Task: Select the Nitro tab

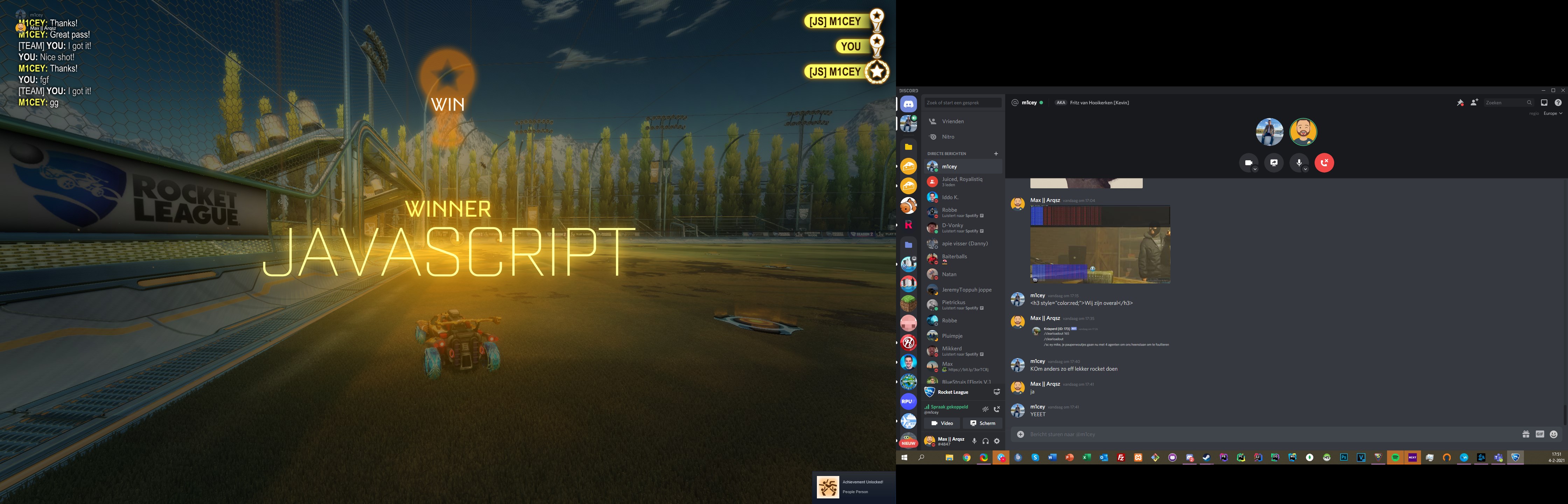Action: (x=948, y=137)
